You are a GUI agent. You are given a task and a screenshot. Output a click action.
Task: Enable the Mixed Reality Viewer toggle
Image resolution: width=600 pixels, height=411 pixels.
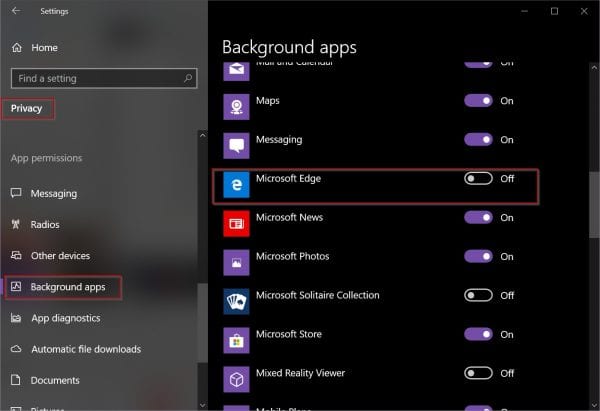pos(479,373)
